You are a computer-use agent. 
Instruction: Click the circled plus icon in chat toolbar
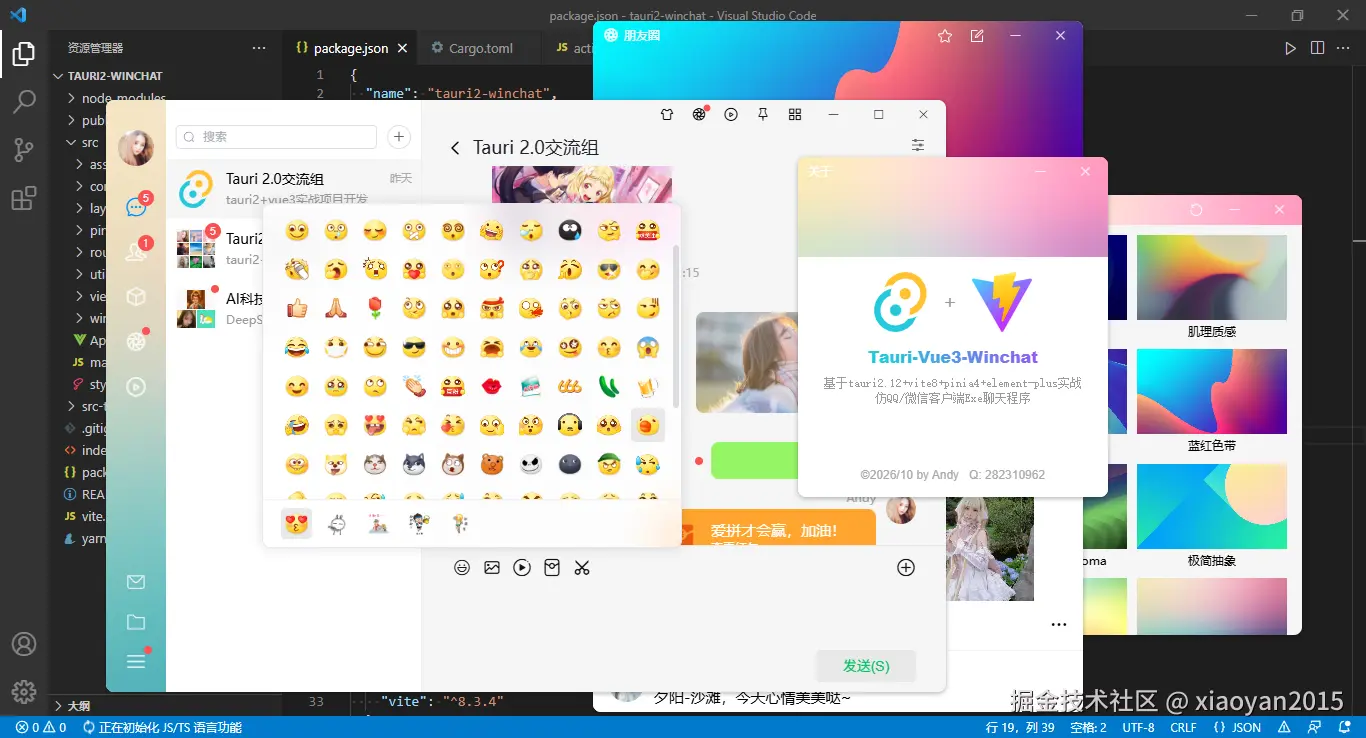click(906, 568)
